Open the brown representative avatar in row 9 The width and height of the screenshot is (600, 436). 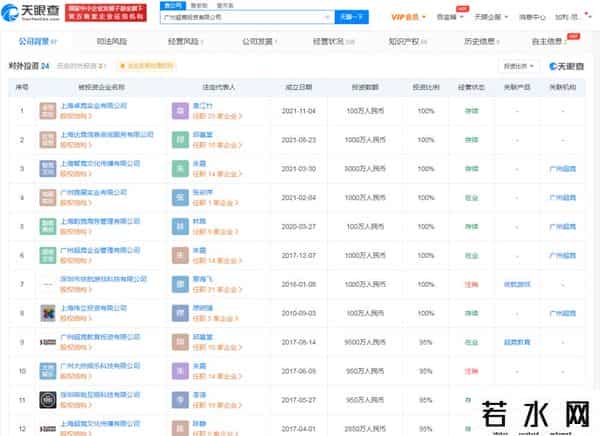pos(180,342)
